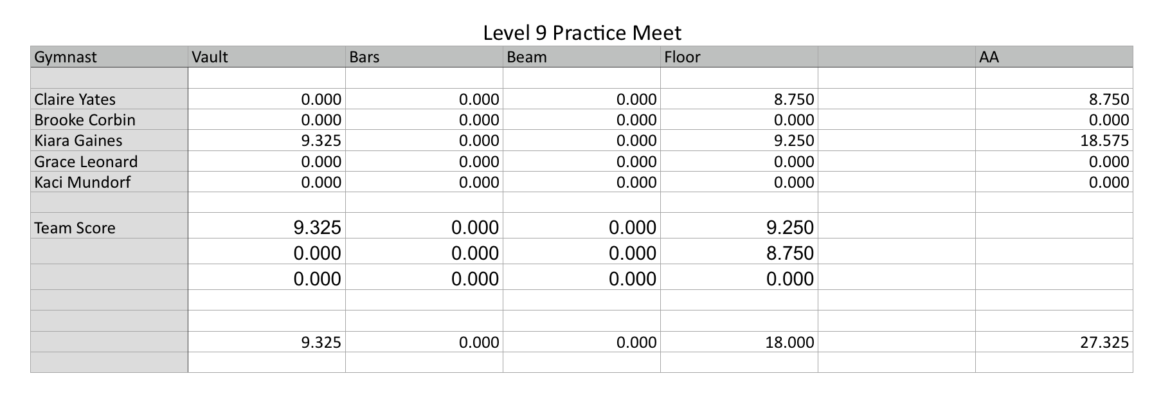Click the Gymnast column header cell

click(109, 57)
